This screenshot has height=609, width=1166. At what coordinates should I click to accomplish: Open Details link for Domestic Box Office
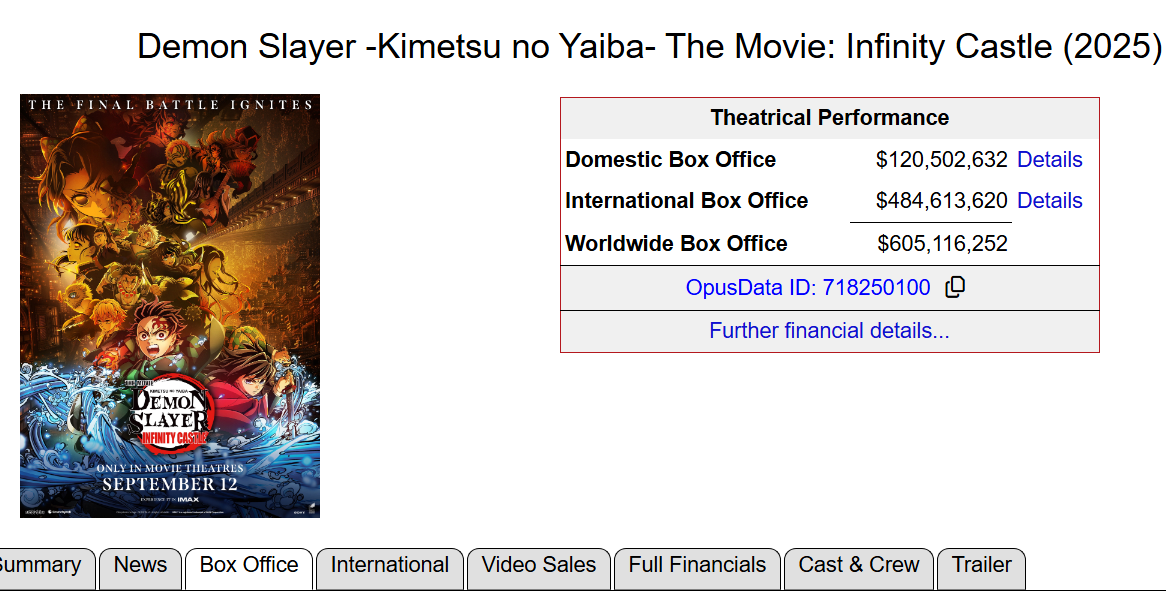pos(1049,160)
